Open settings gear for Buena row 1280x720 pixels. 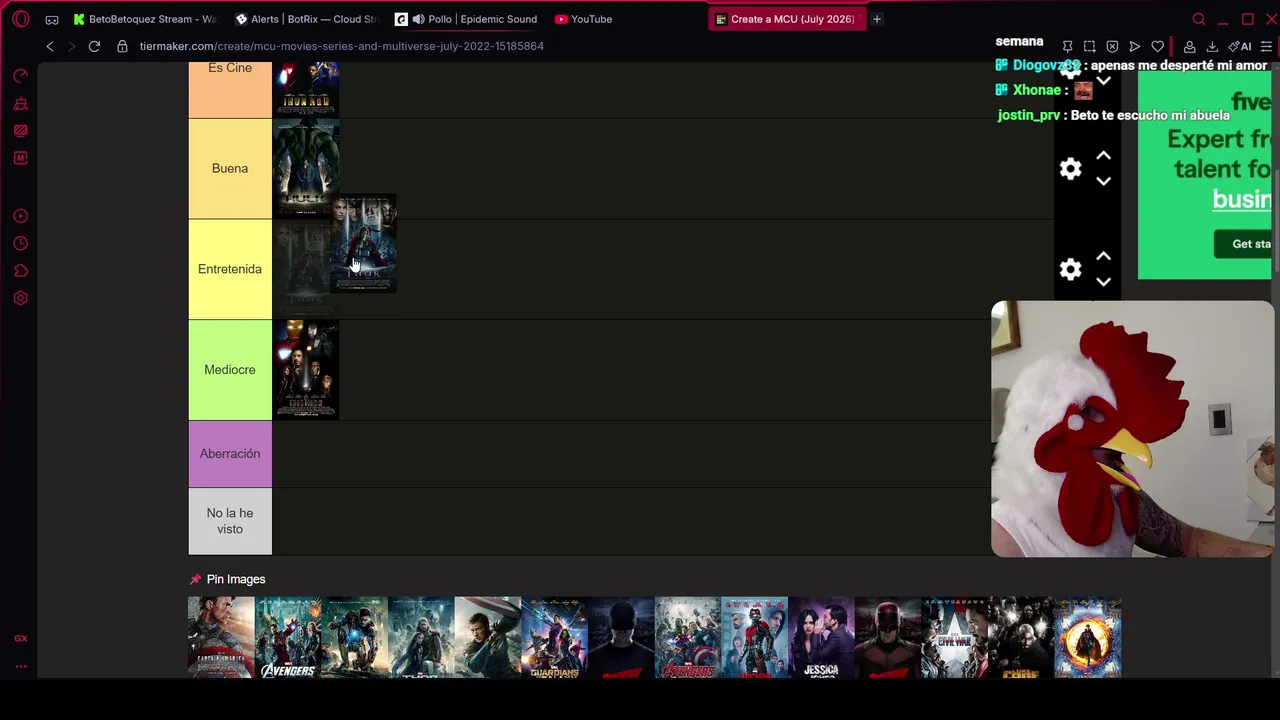pos(1070,169)
